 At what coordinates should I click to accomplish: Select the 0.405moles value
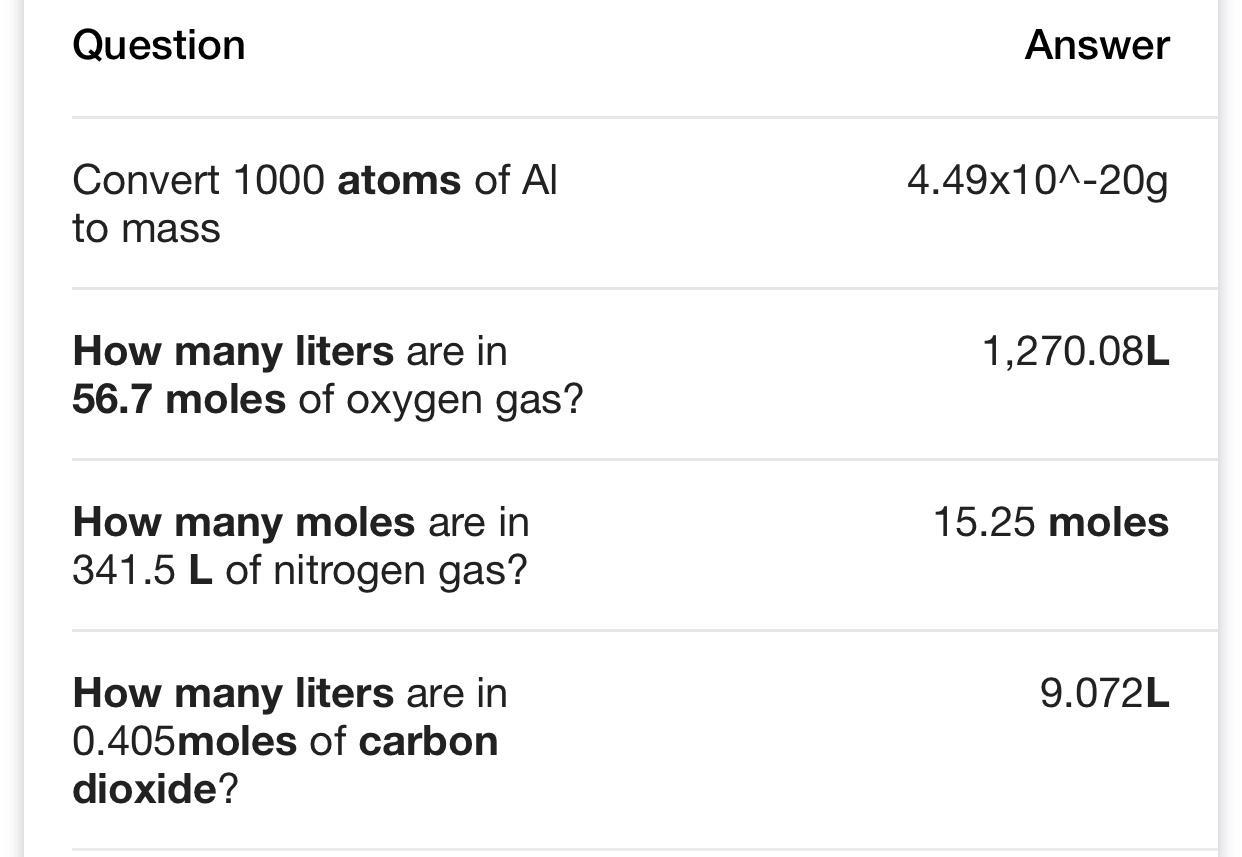pos(184,742)
